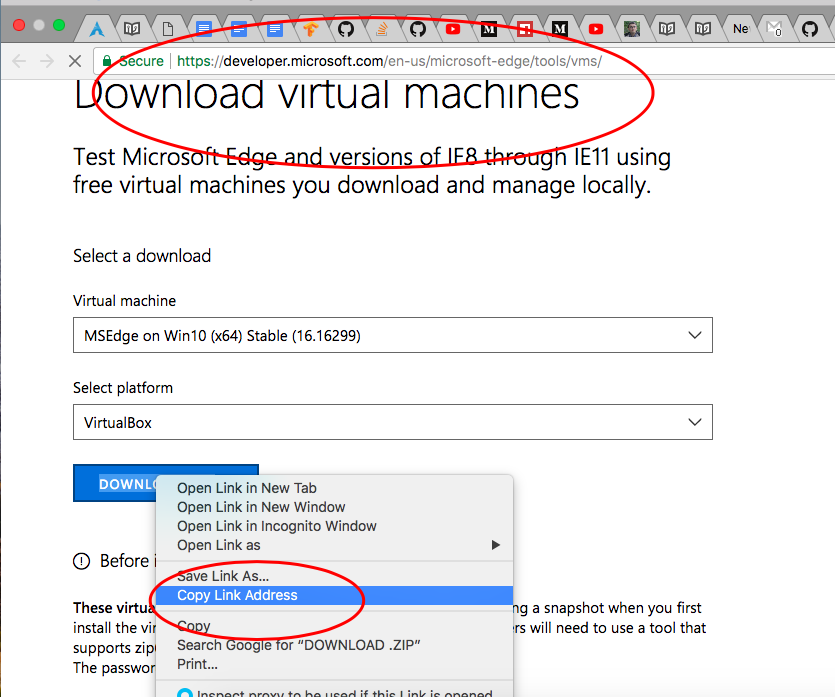Click the "Virtual machine" field label
Viewport: 835px width, 697px height.
click(x=125, y=301)
